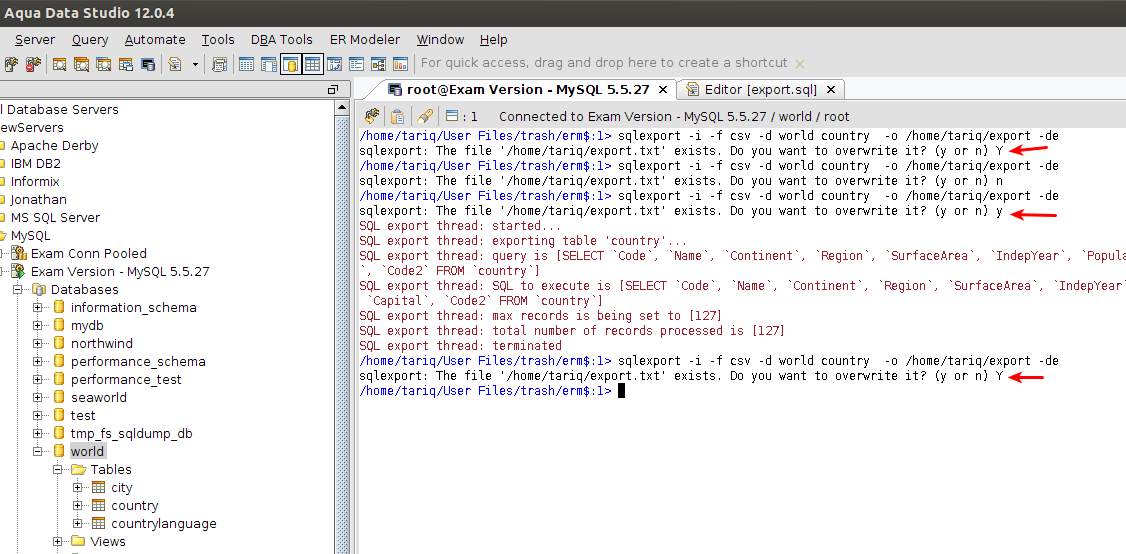Dismiss the quick access shortcut hint X

click(x=800, y=64)
